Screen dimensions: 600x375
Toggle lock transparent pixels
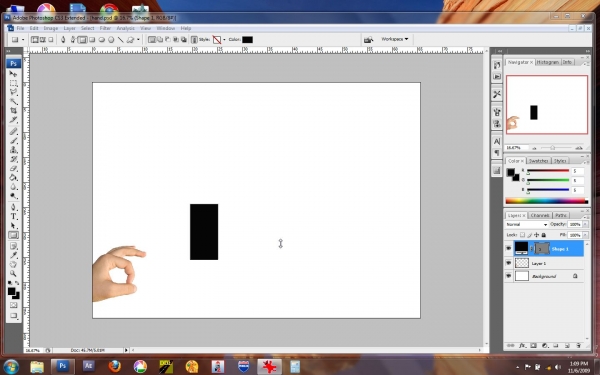coord(522,235)
